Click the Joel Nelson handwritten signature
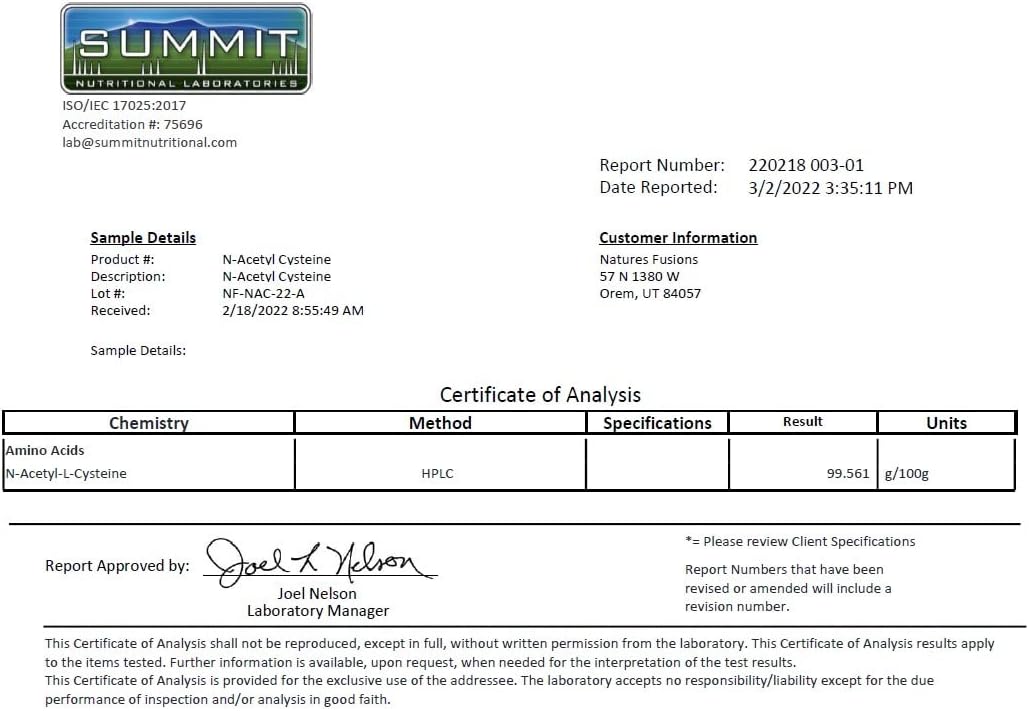Viewport: 1029px width, 711px height. coord(320,563)
